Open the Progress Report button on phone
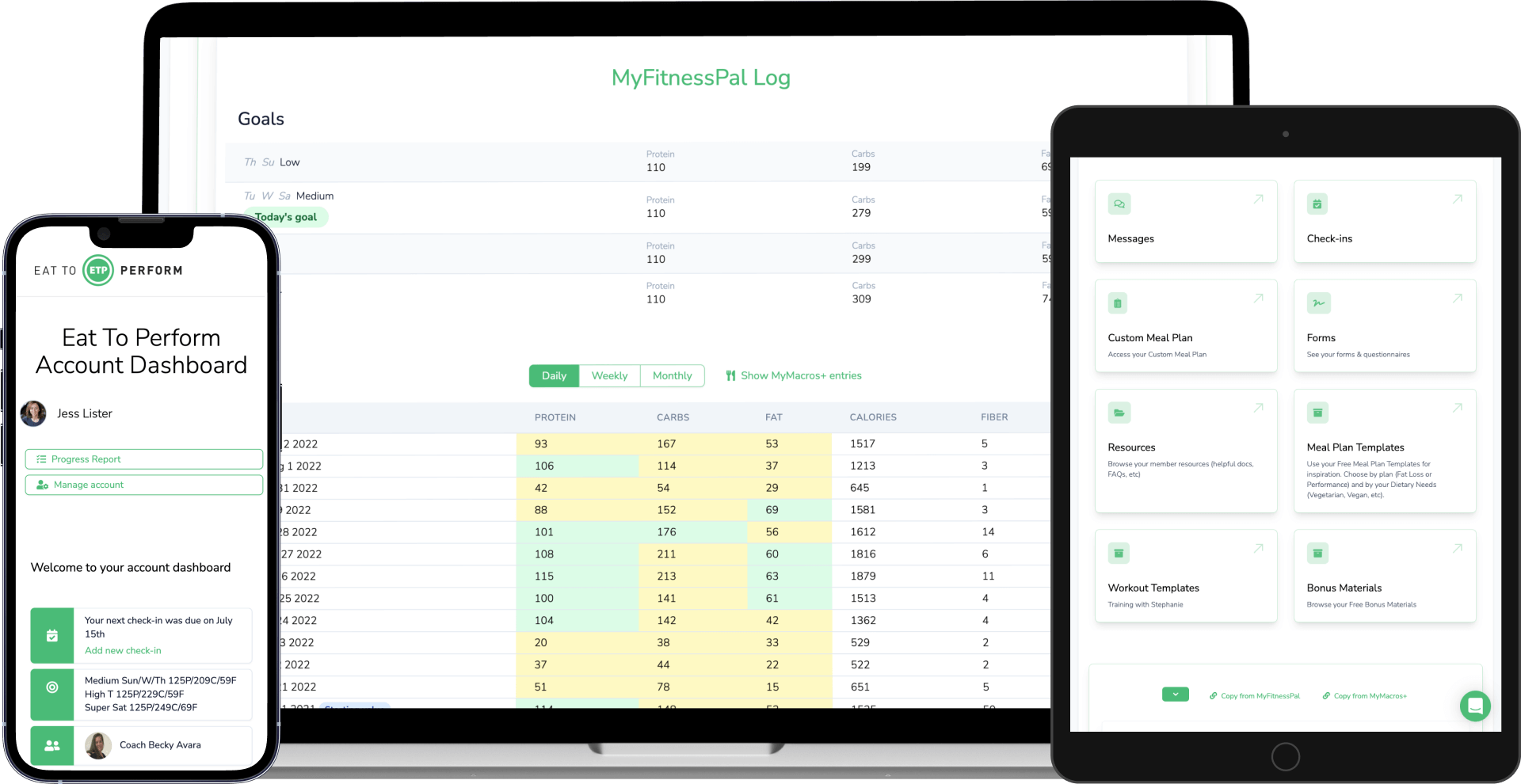This screenshot has width=1521, height=784. [144, 459]
